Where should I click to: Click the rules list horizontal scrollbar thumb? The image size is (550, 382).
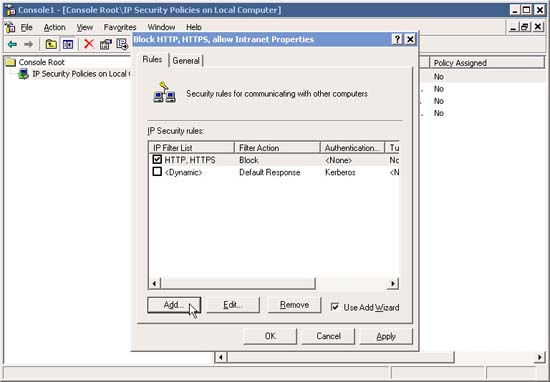(238, 283)
